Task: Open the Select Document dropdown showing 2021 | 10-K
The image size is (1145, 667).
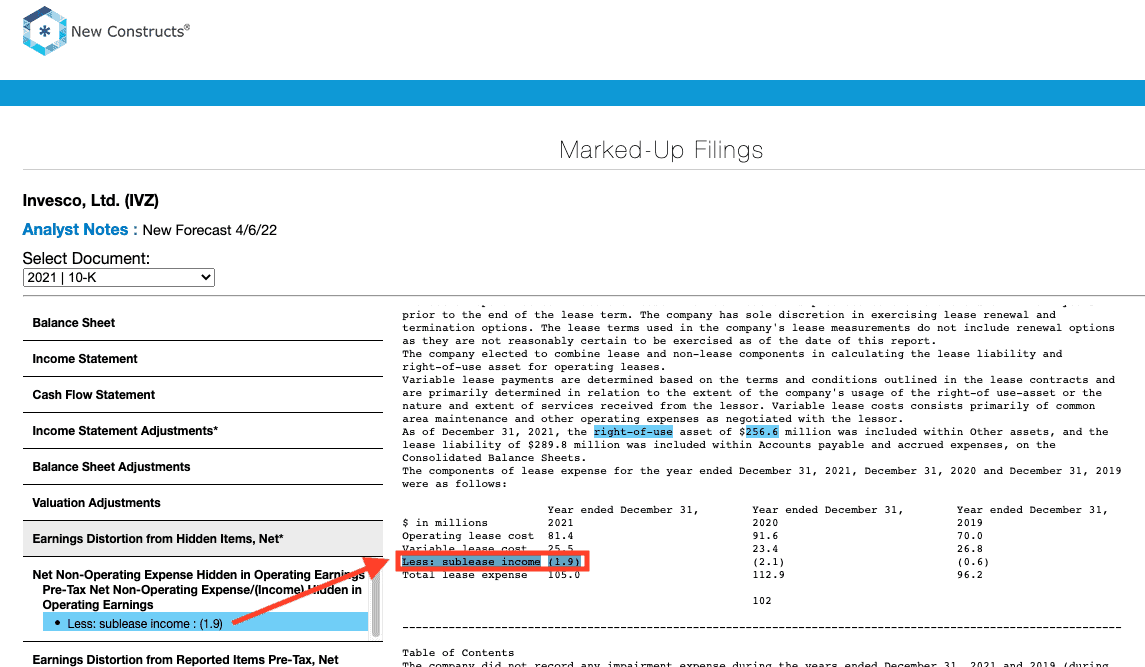Action: tap(118, 278)
